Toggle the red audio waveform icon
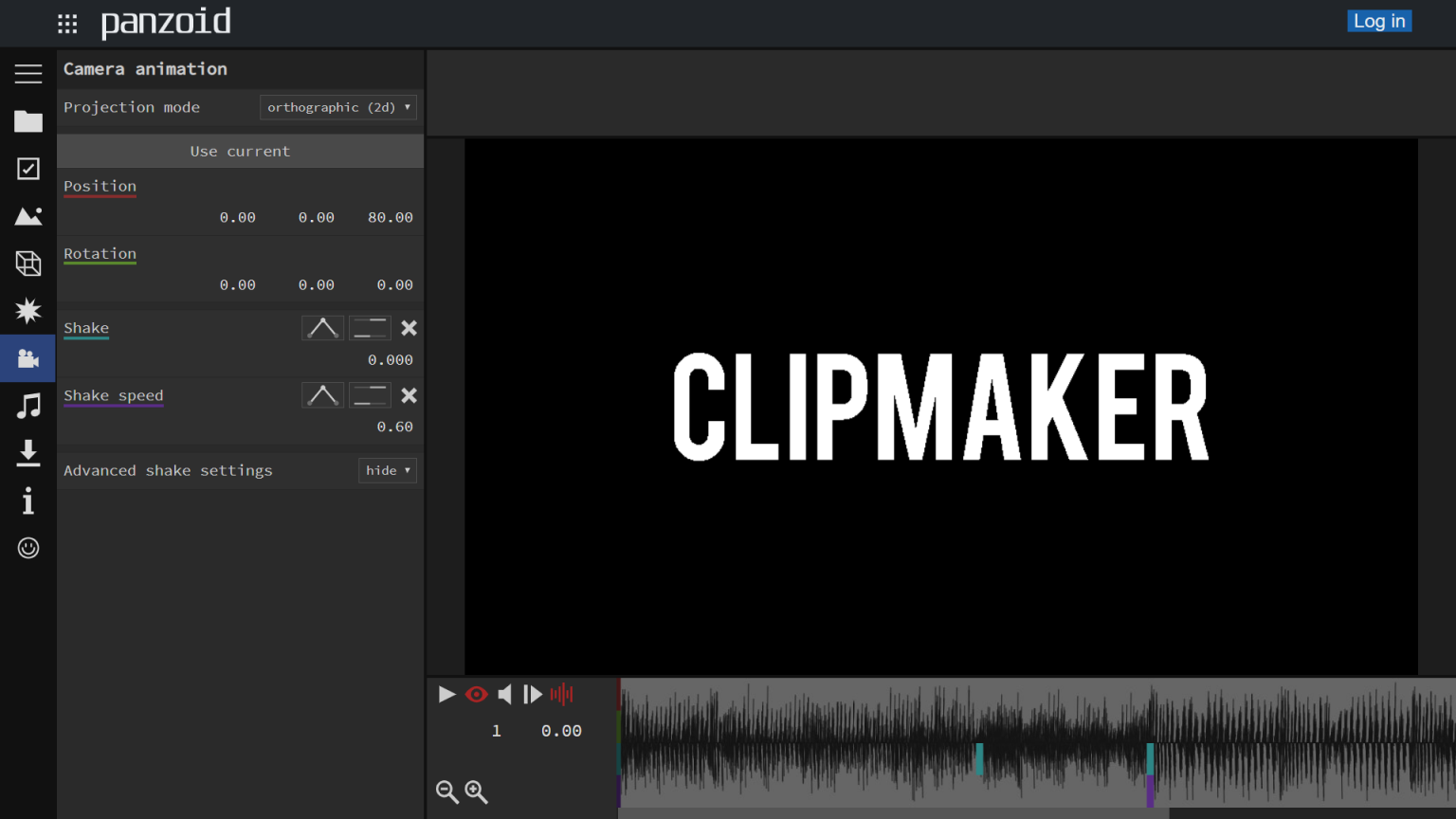 pyautogui.click(x=561, y=695)
